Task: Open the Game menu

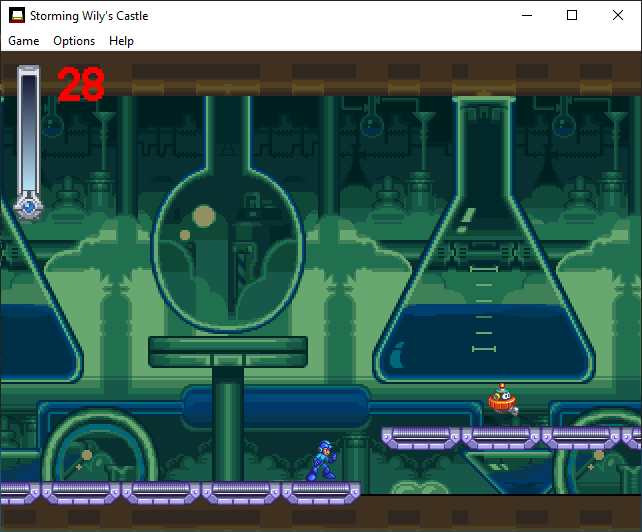Action: pos(24,41)
